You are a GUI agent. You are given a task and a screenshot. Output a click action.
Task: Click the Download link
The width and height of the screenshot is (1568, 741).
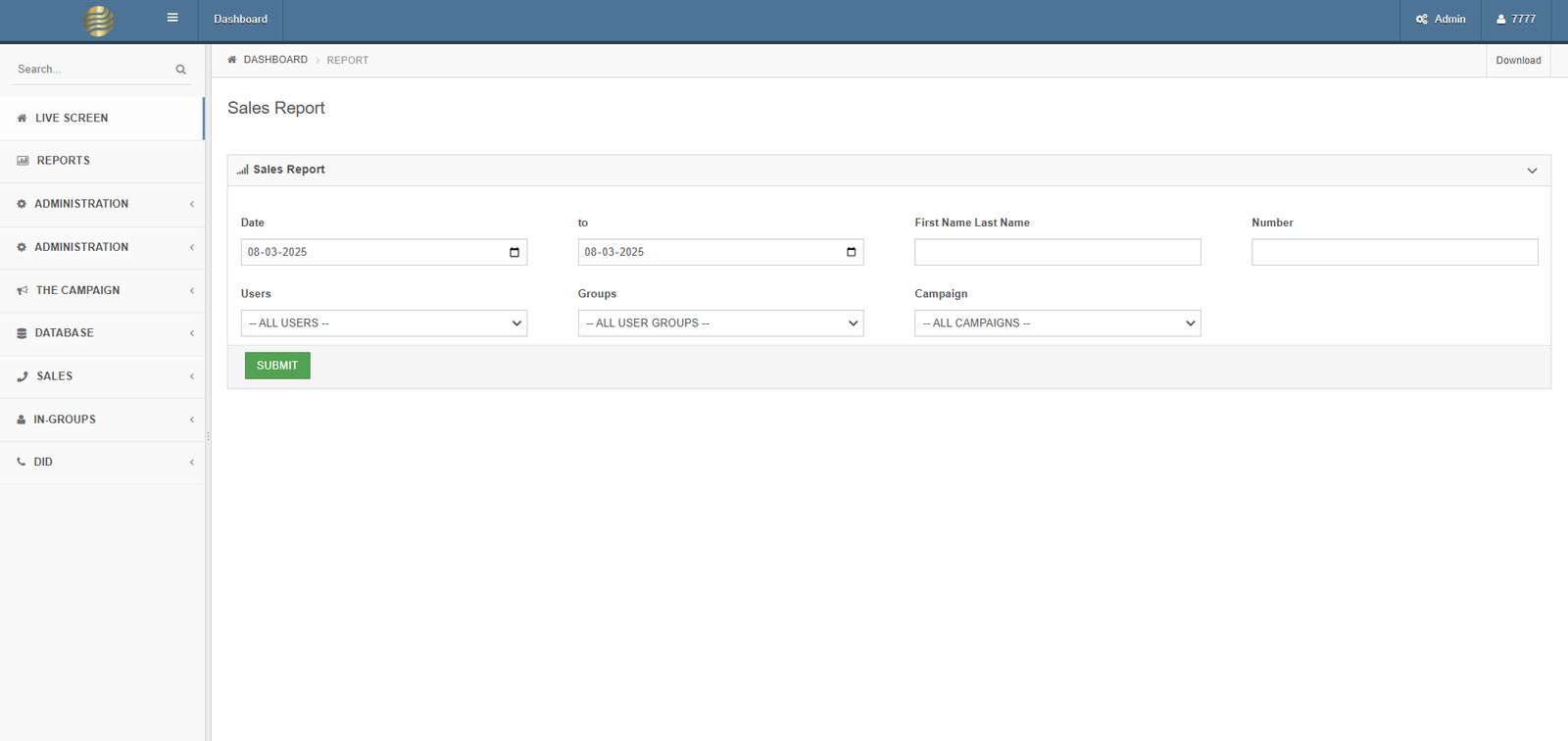[1518, 61]
